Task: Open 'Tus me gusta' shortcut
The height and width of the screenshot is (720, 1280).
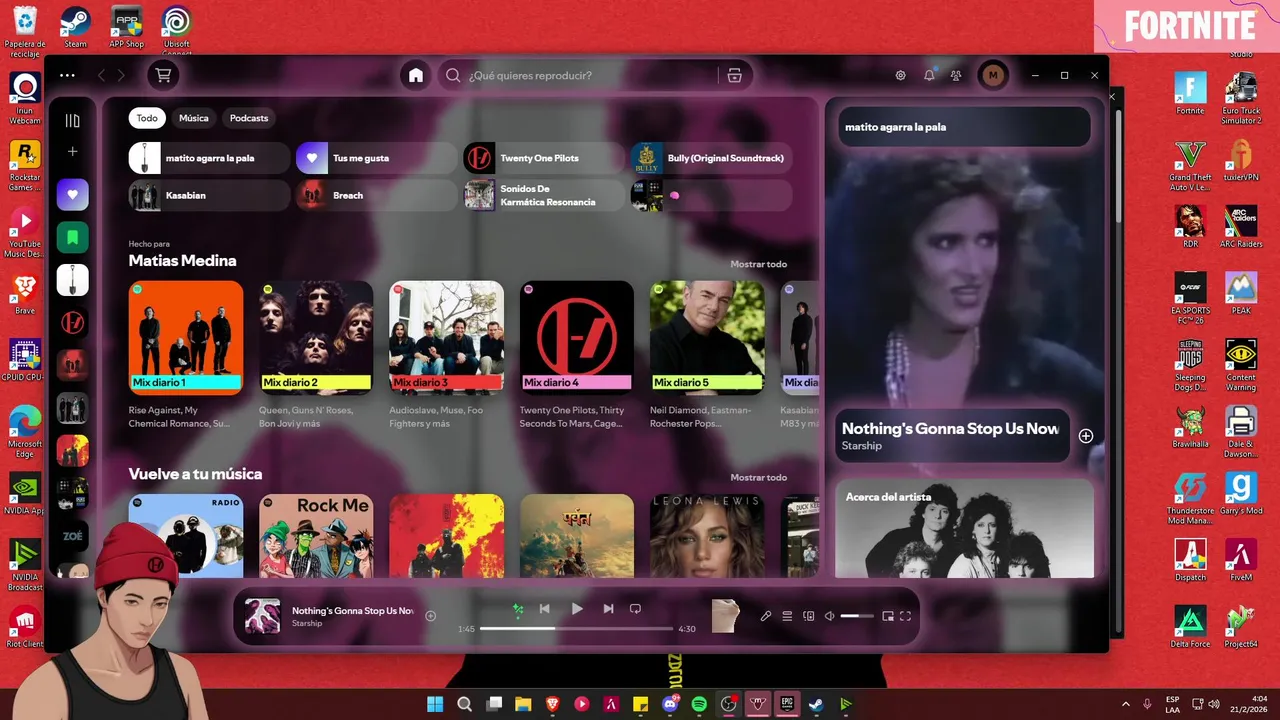Action: [x=377, y=158]
